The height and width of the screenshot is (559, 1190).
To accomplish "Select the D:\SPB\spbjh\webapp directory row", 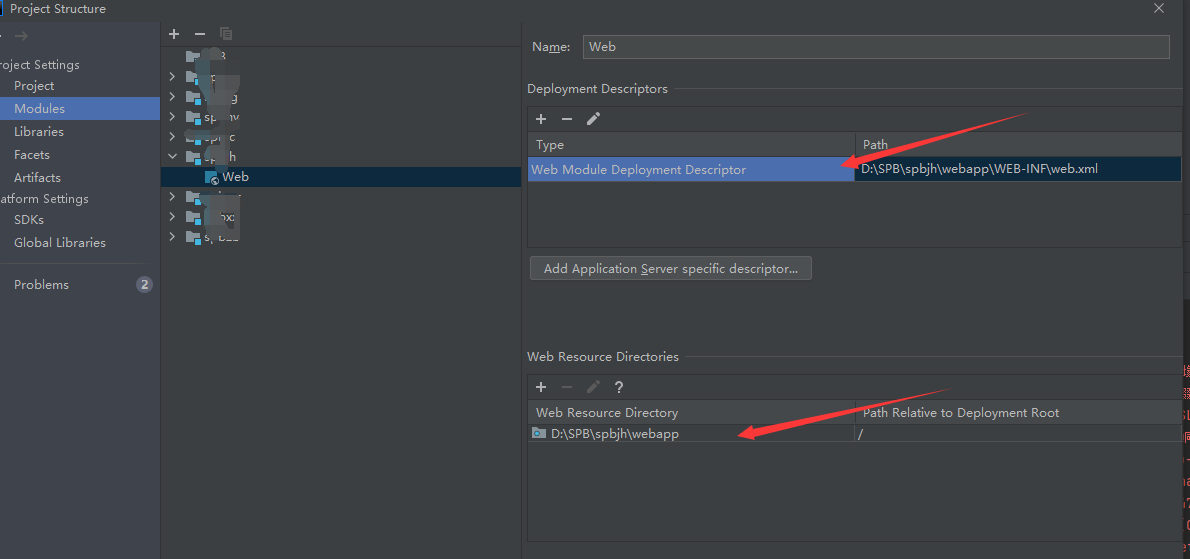I will click(691, 433).
